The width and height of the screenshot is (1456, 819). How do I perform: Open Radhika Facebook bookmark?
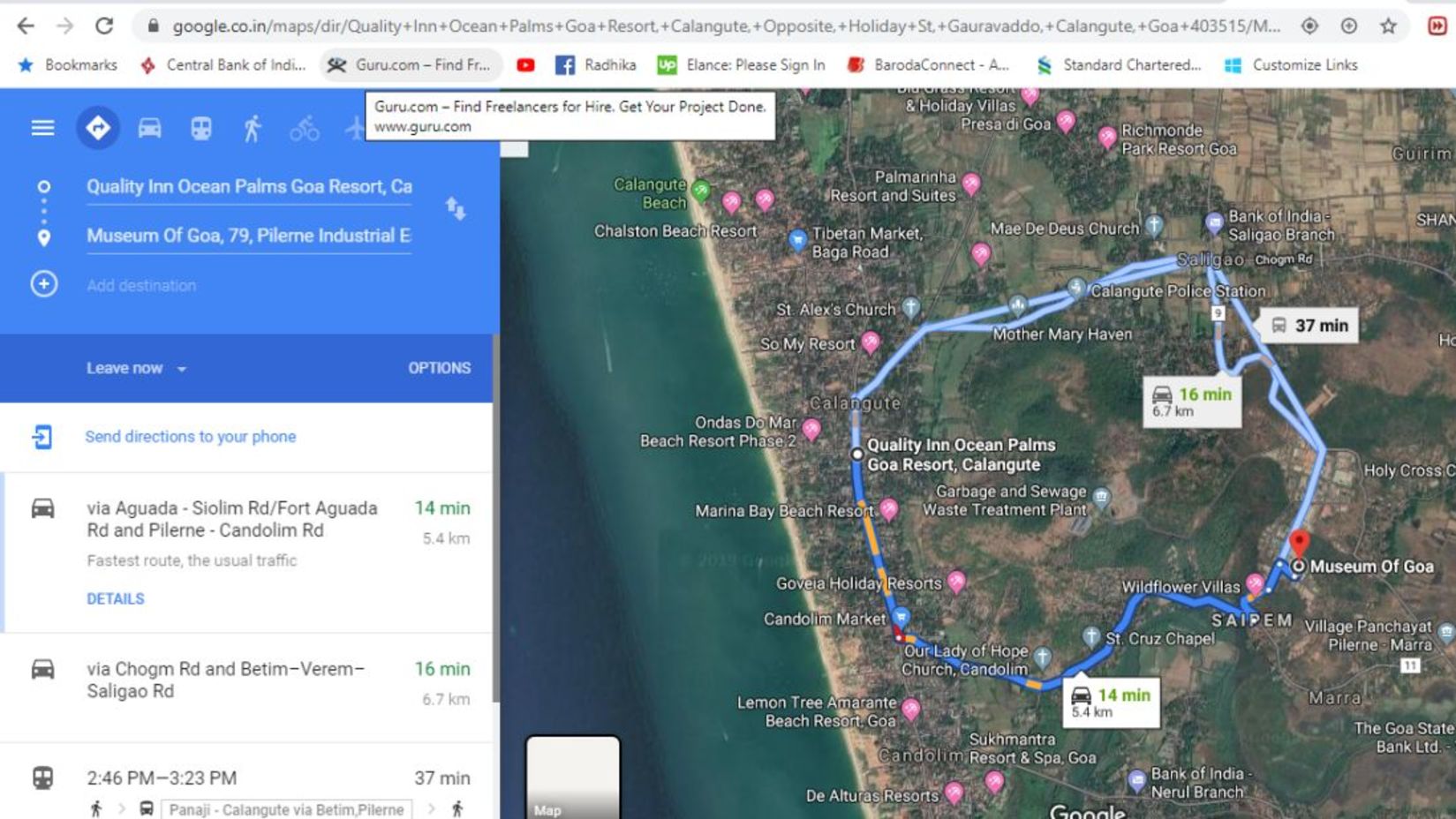pos(596,64)
